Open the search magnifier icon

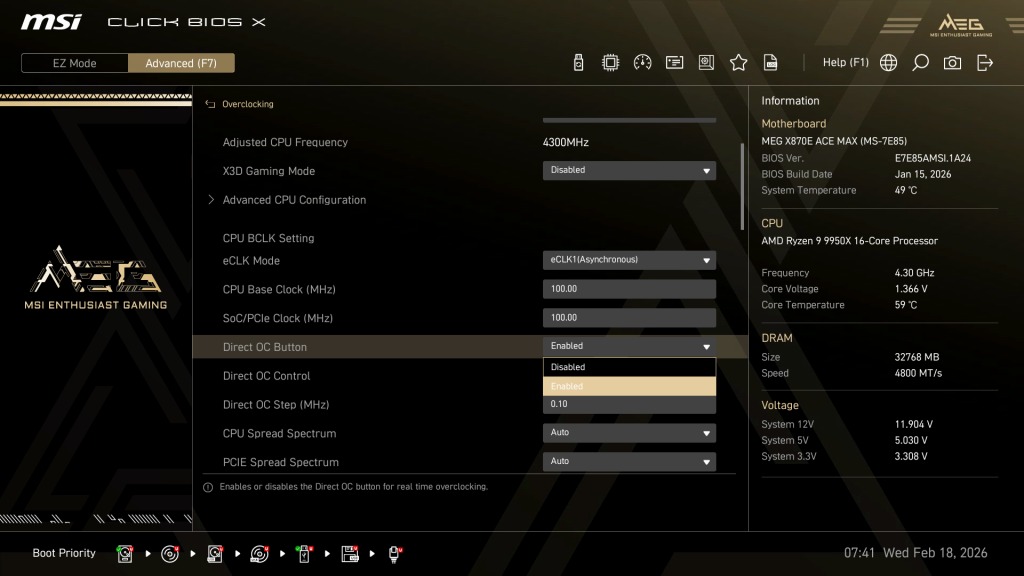pos(920,63)
